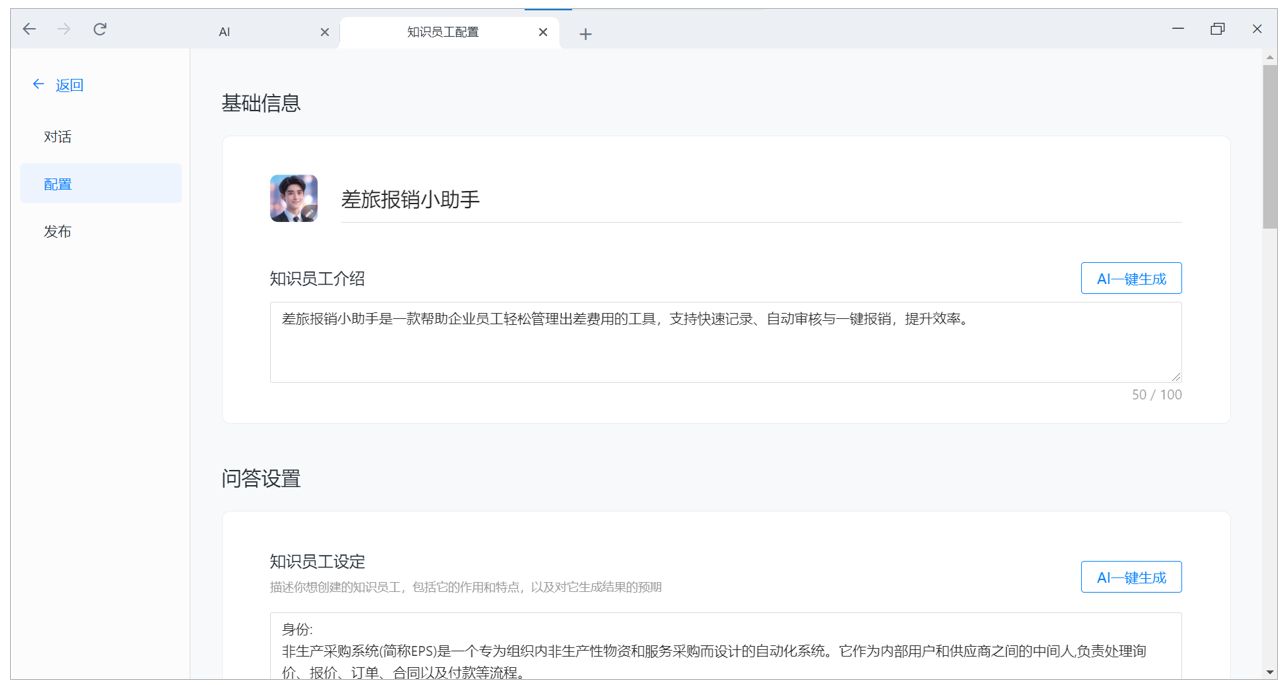Change the 差旅报销小助手 avatar image
The width and height of the screenshot is (1282, 685).
coord(294,198)
